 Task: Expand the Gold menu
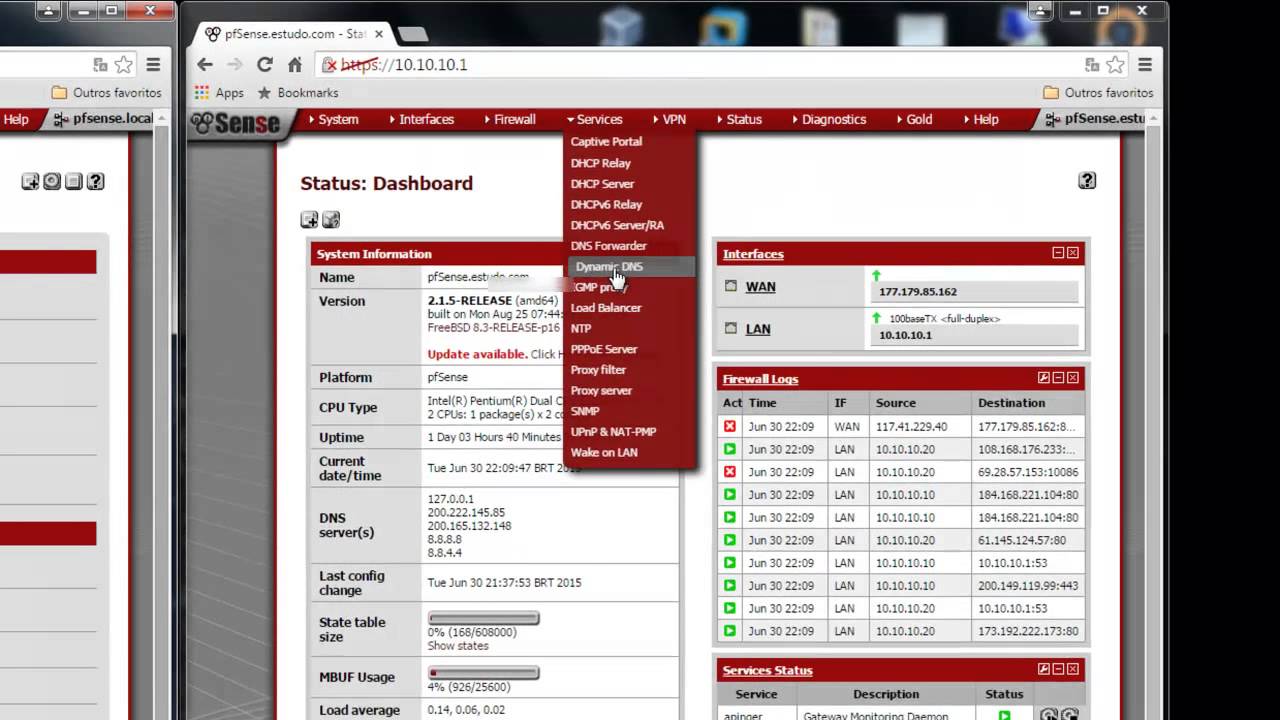[914, 119]
